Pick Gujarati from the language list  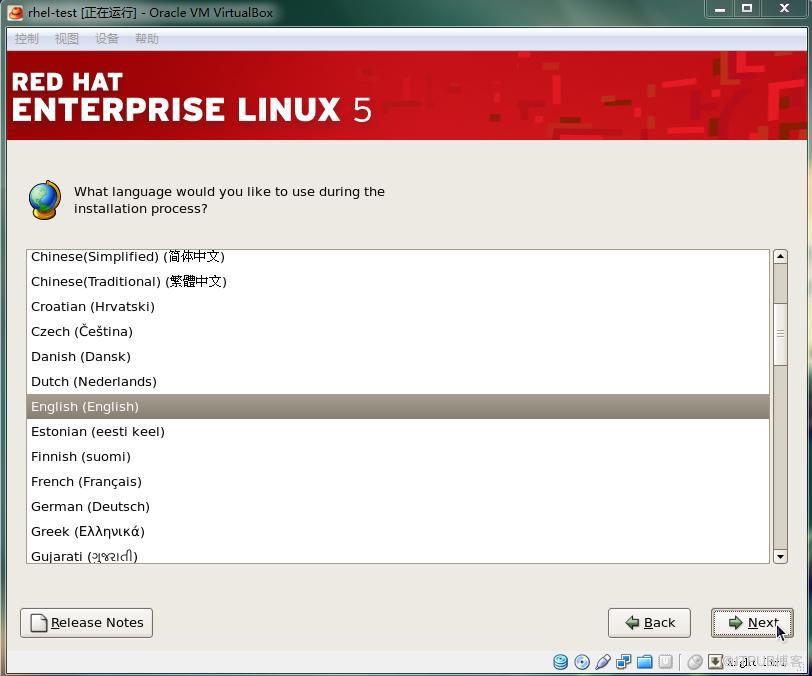[398, 554]
